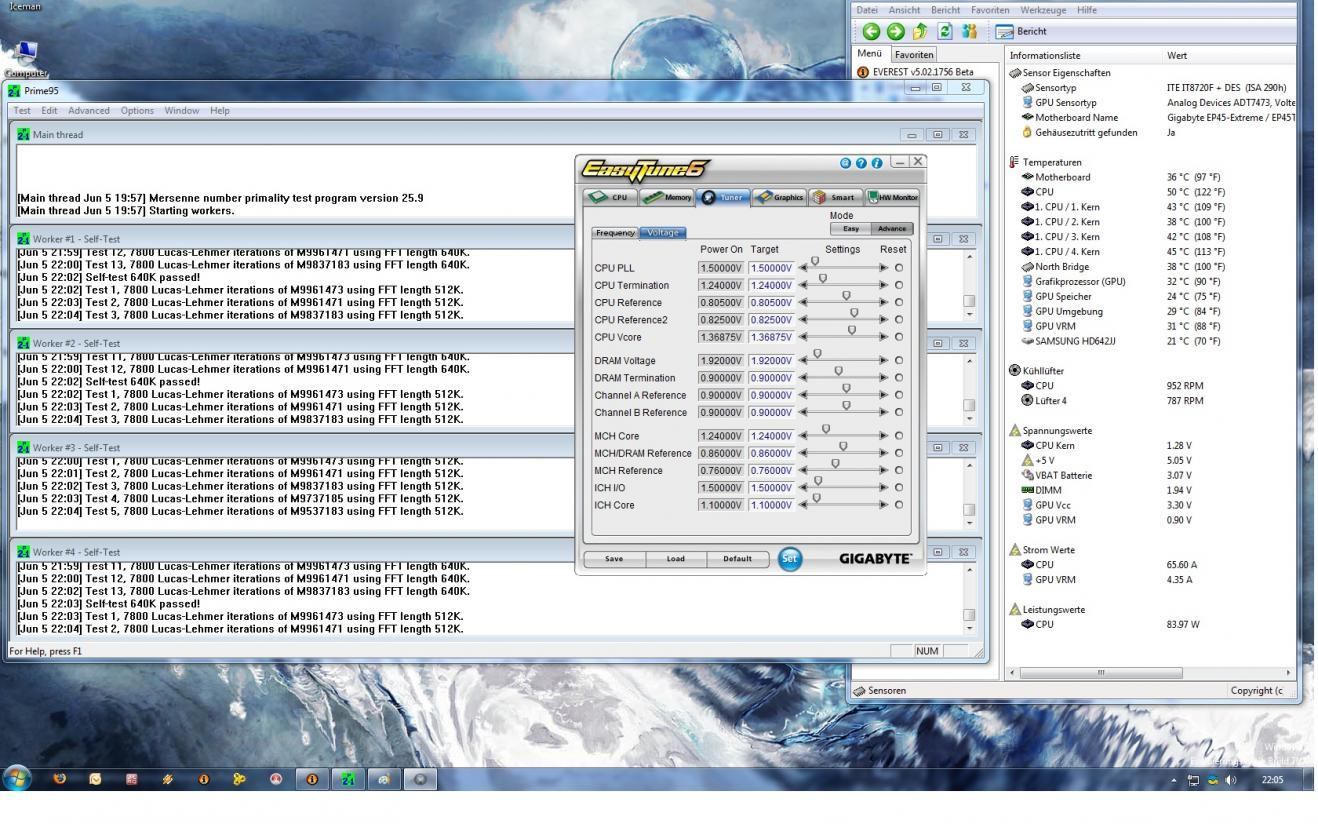The image size is (1318, 824).
Task: Switch to the Frequency sub-tab
Action: [616, 232]
